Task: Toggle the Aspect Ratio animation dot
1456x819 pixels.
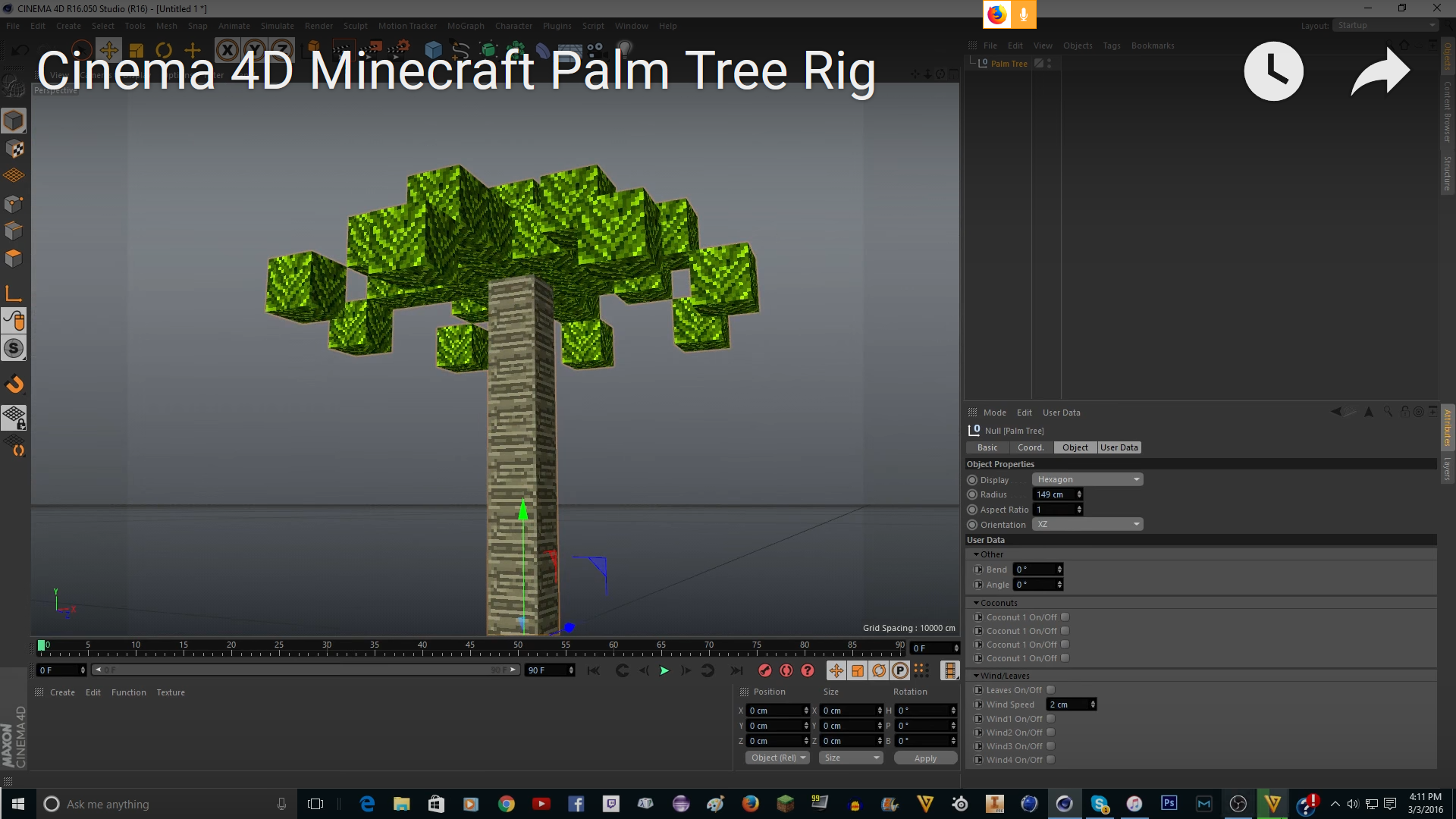Action: (972, 510)
